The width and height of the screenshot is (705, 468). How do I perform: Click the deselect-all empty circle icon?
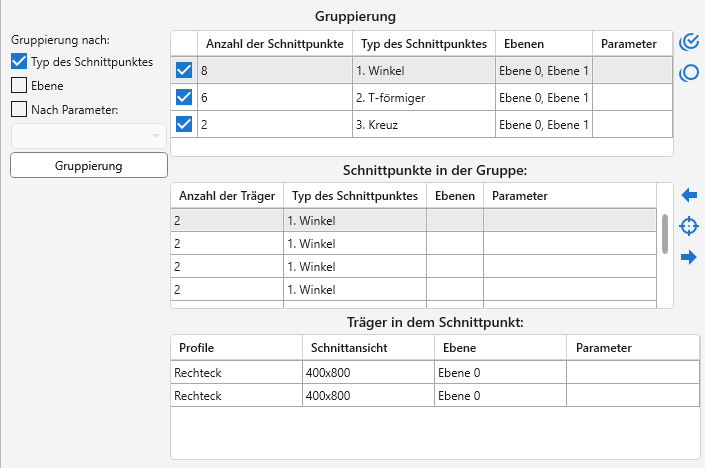(x=688, y=73)
